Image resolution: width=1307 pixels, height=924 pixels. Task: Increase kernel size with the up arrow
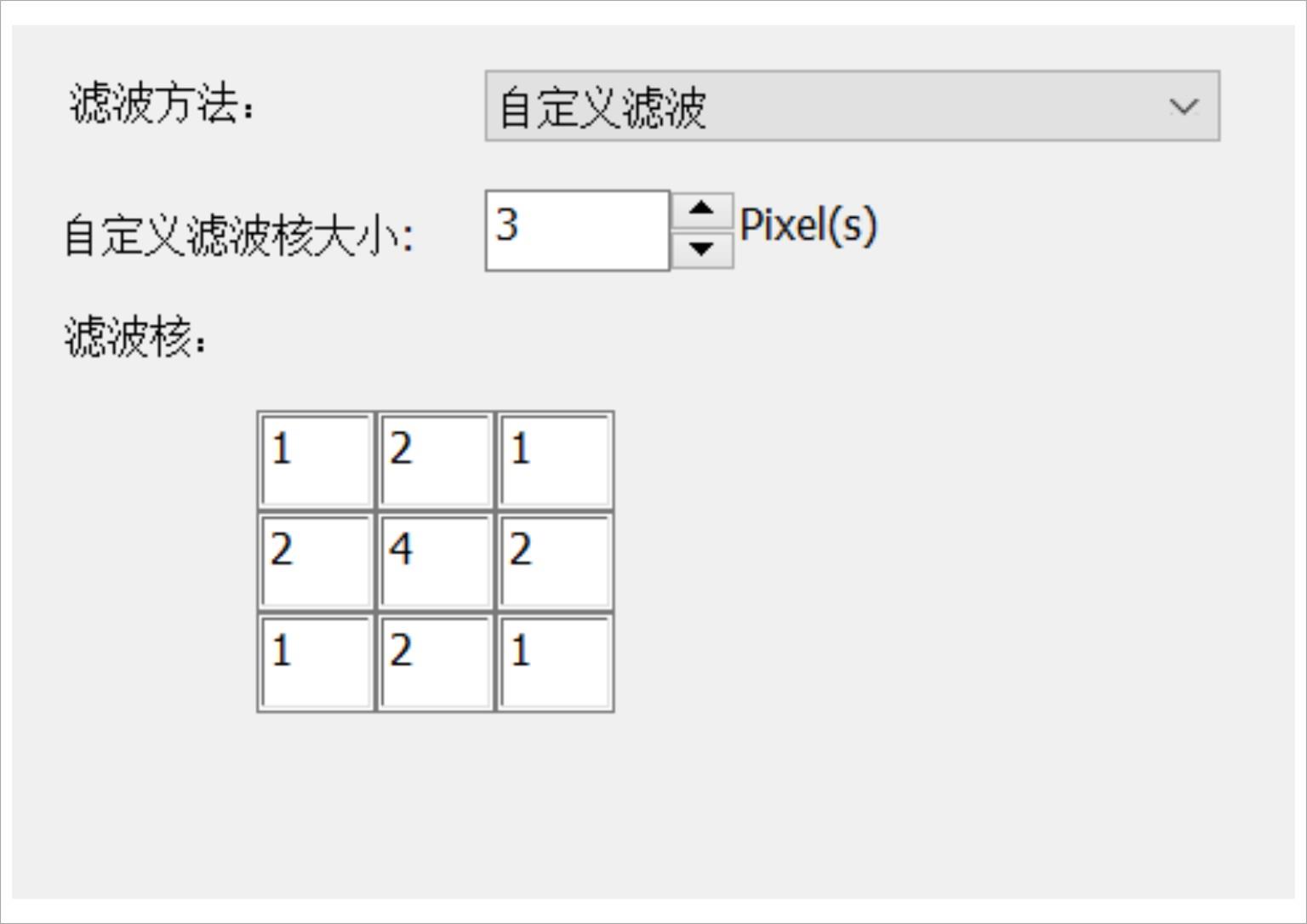click(x=701, y=208)
